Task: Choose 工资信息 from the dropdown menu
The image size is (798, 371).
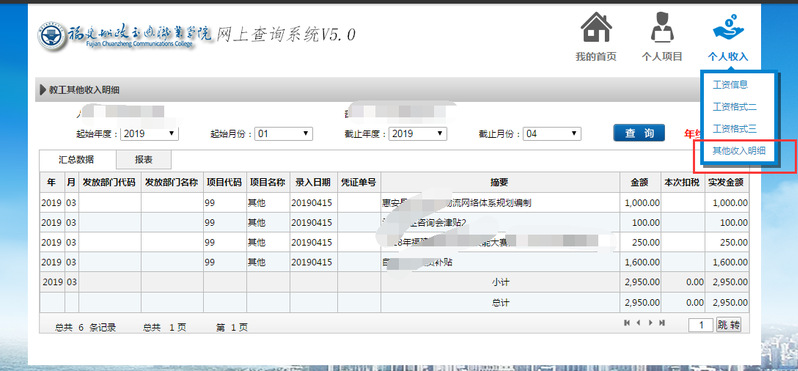Action: click(x=730, y=85)
